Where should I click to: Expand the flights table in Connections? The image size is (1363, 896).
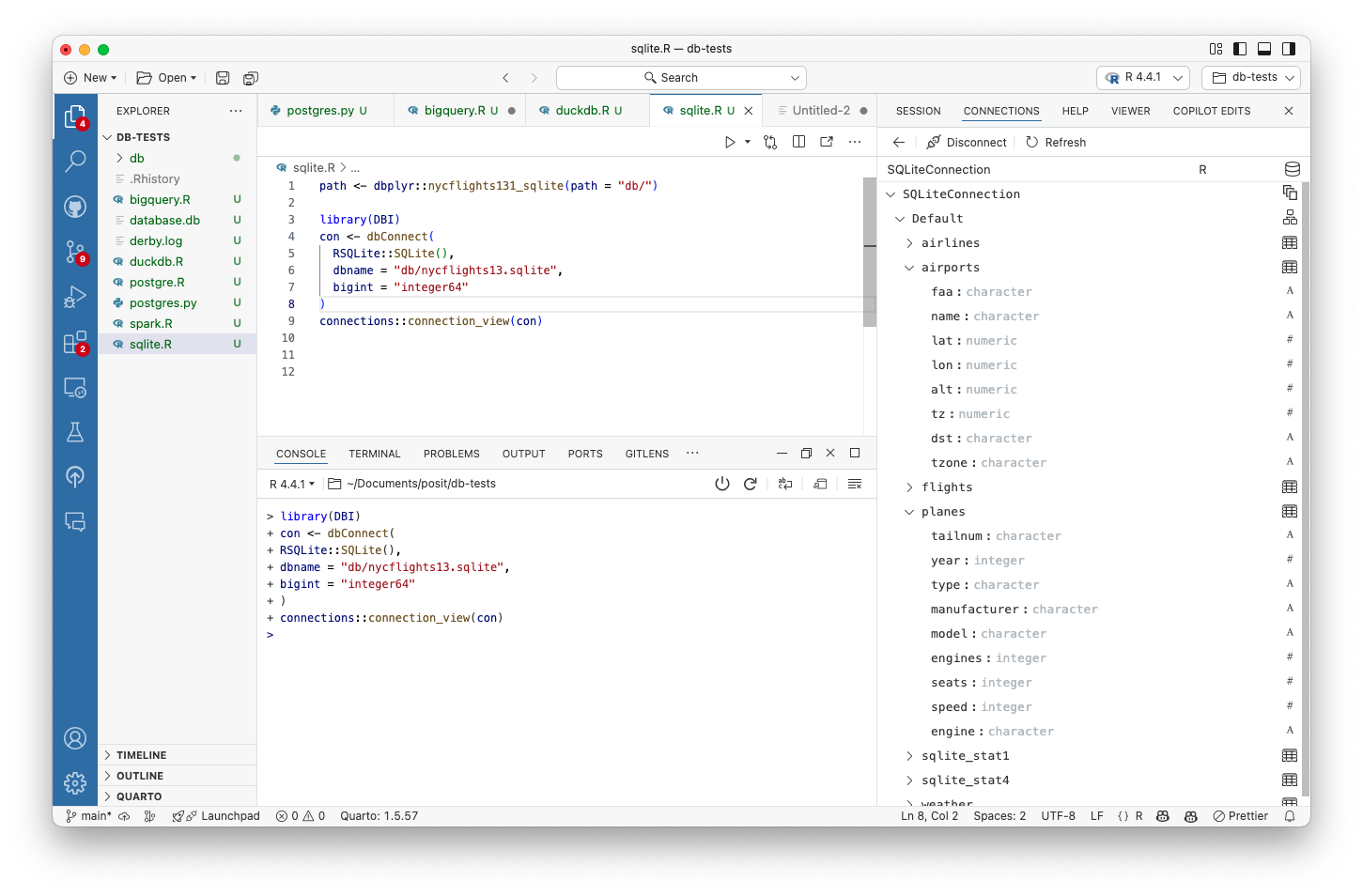point(908,487)
